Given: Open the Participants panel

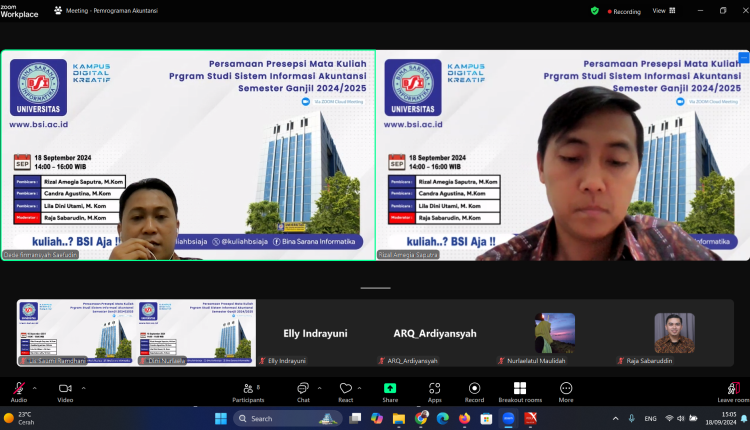Looking at the screenshot, I should (x=248, y=392).
